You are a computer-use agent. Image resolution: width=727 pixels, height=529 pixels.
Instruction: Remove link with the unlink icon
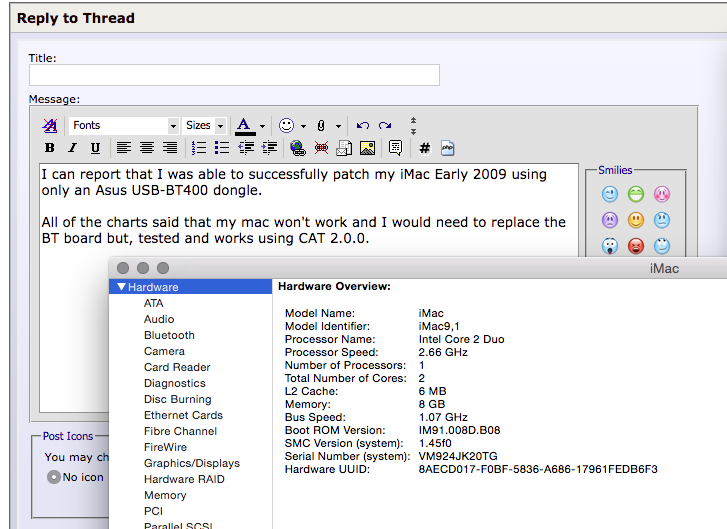tap(321, 148)
